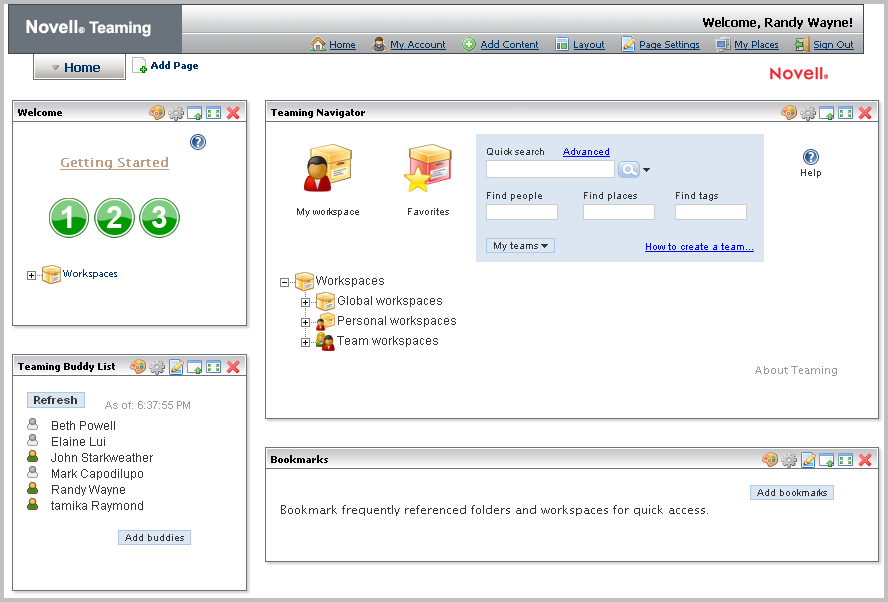
Task: Click the palette icon on the Welcome panel
Action: 157,112
